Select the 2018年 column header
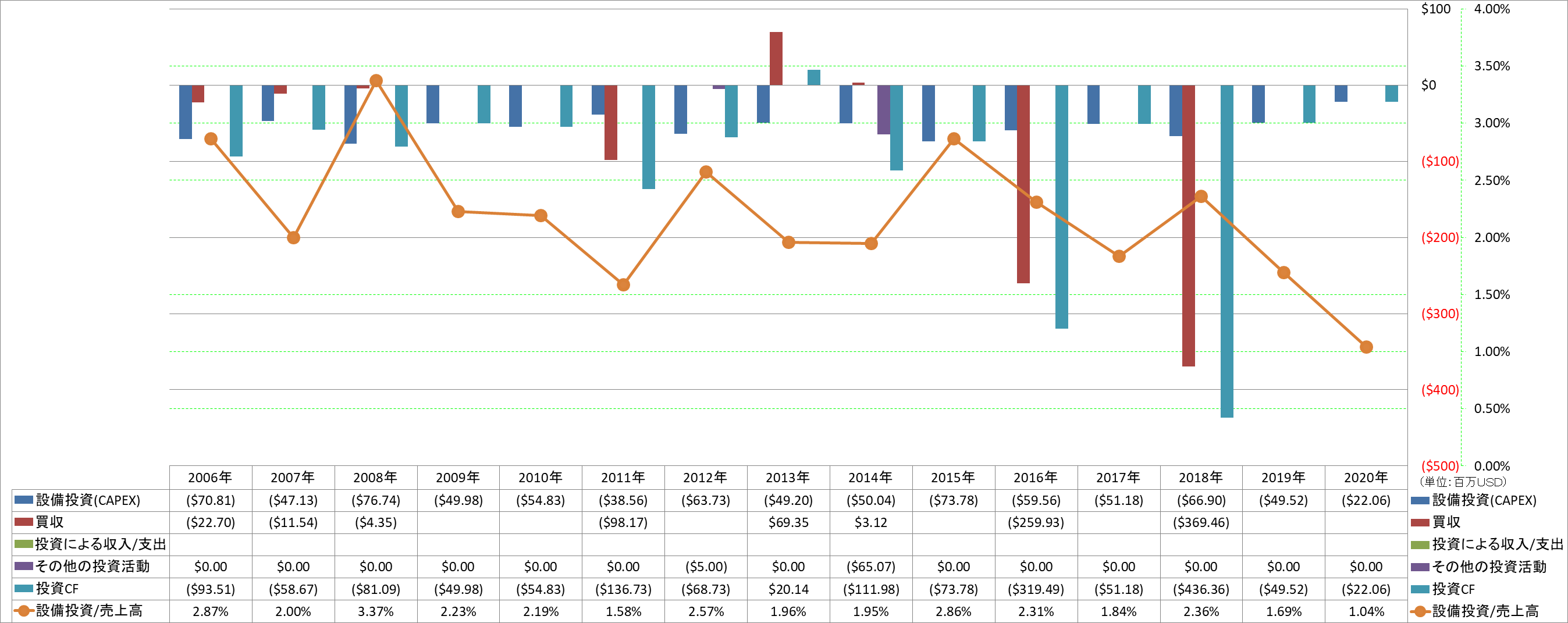 coord(1200,478)
